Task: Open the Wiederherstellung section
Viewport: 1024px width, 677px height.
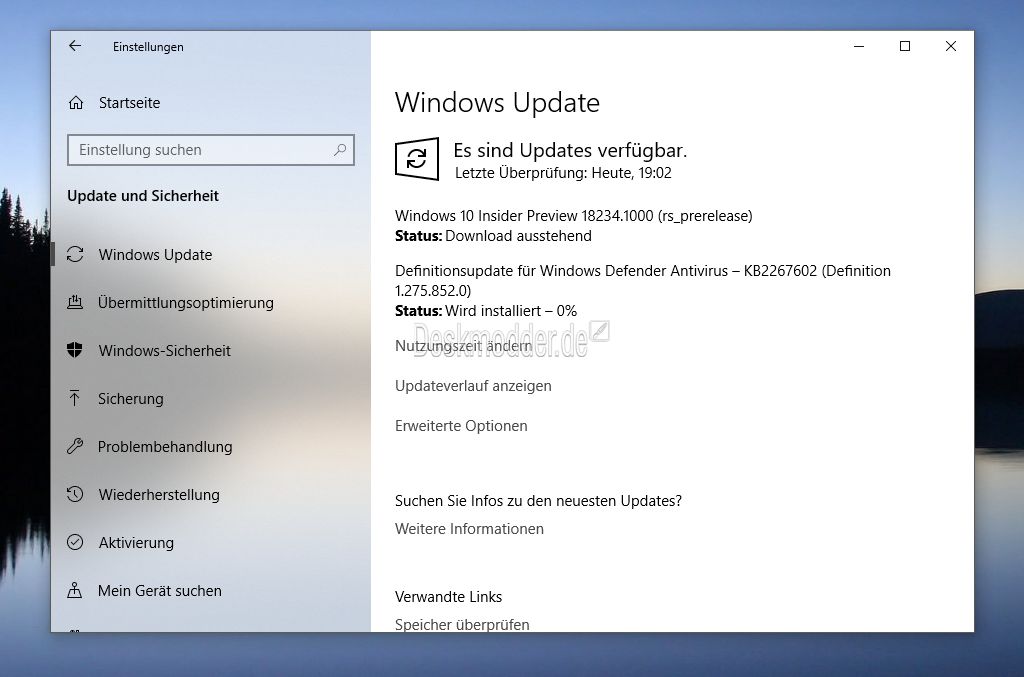Action: [159, 494]
